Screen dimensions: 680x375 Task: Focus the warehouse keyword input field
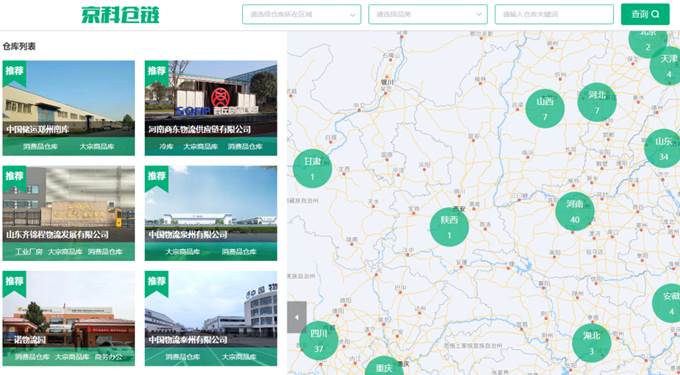(x=554, y=14)
